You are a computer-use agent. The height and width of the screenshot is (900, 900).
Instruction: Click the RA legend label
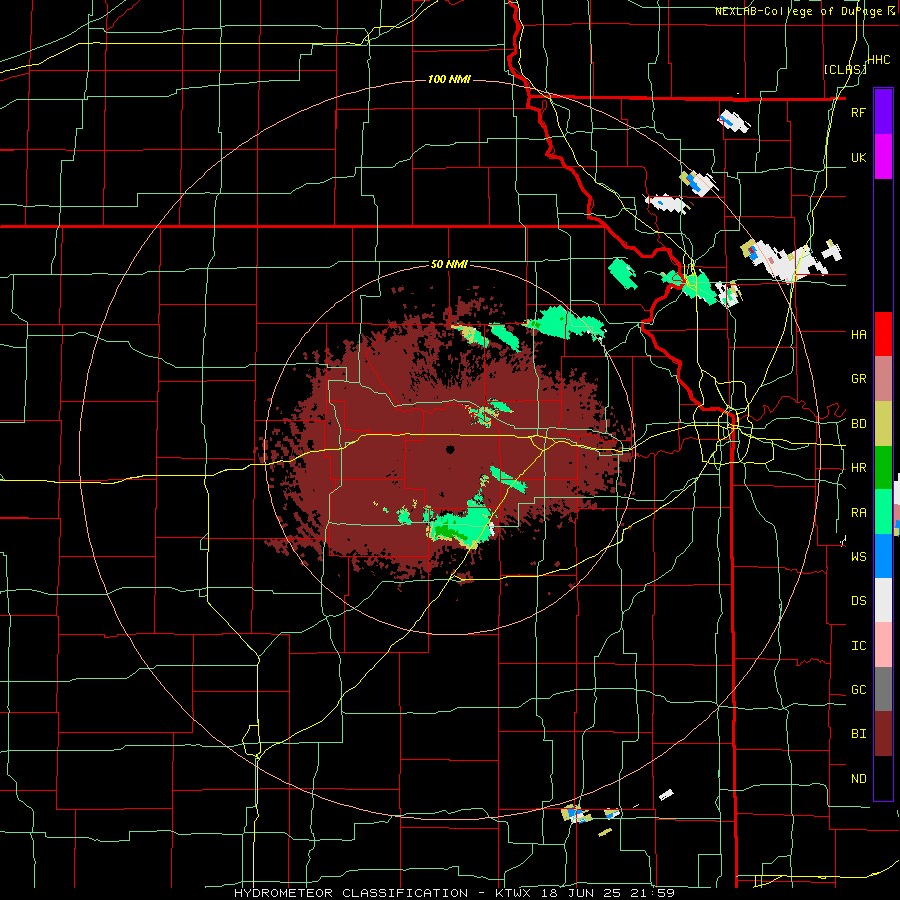859,513
